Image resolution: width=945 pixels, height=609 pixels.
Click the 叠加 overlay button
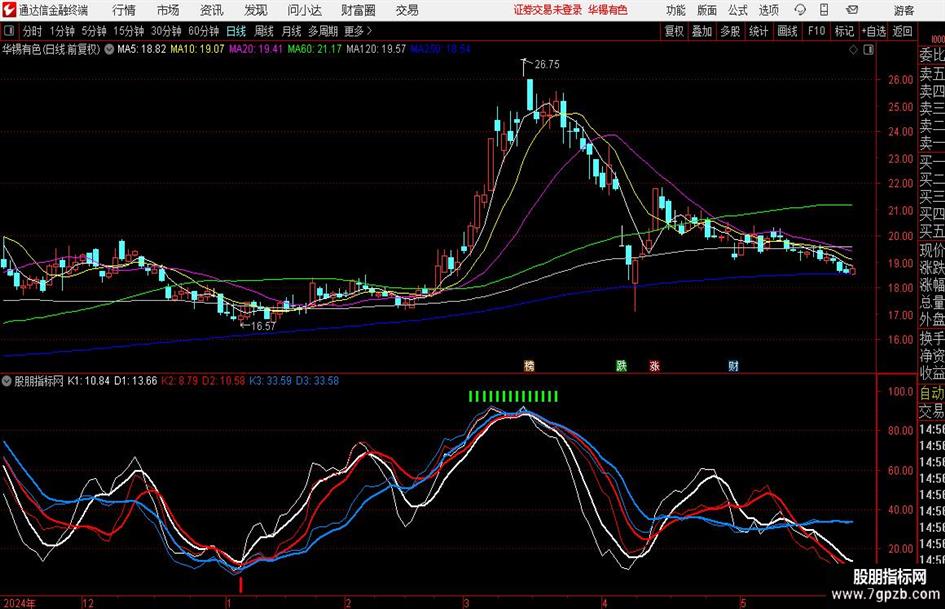point(702,31)
